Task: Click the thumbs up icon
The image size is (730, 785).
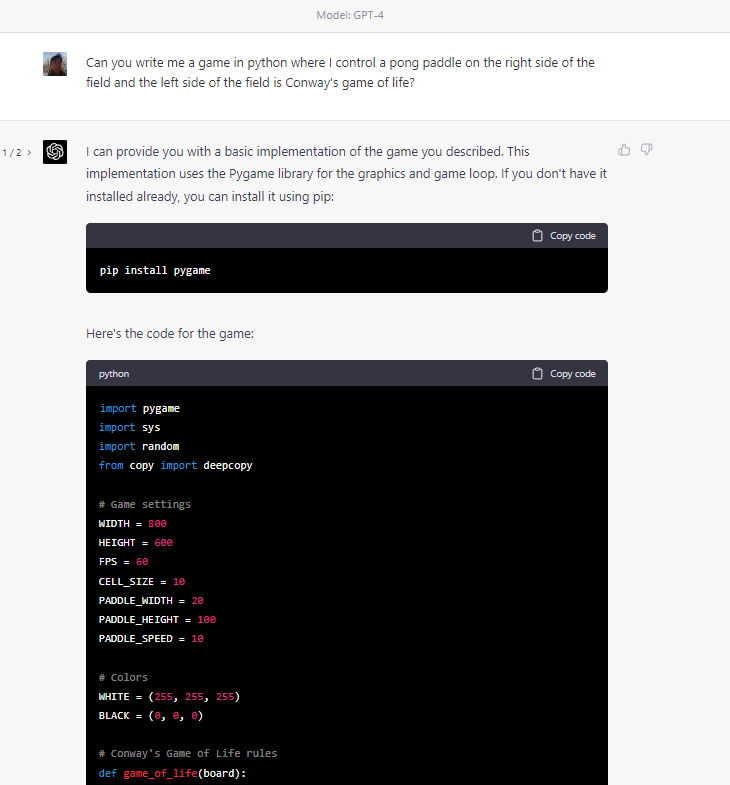Action: [624, 150]
